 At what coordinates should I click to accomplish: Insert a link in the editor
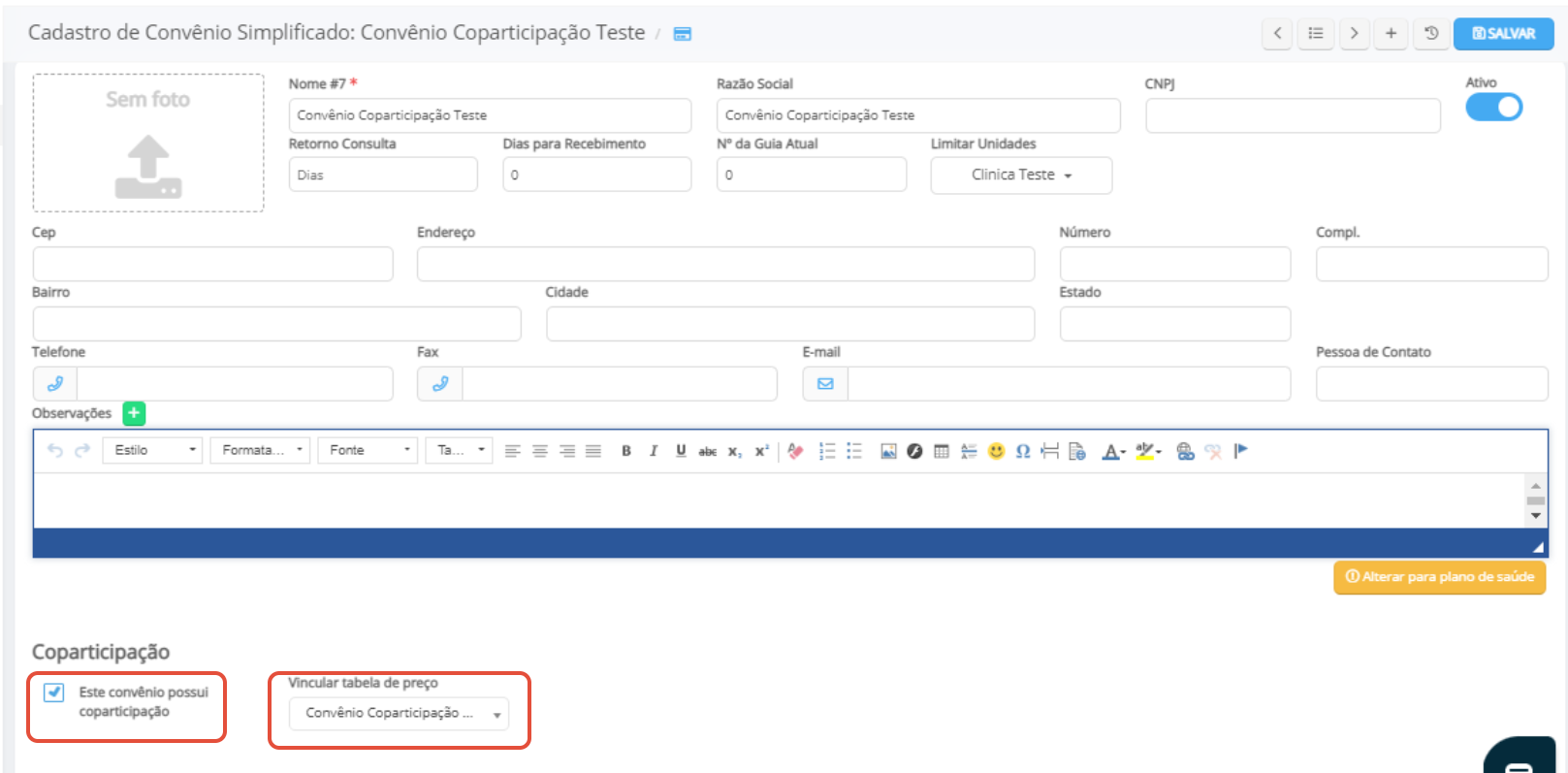(1185, 451)
